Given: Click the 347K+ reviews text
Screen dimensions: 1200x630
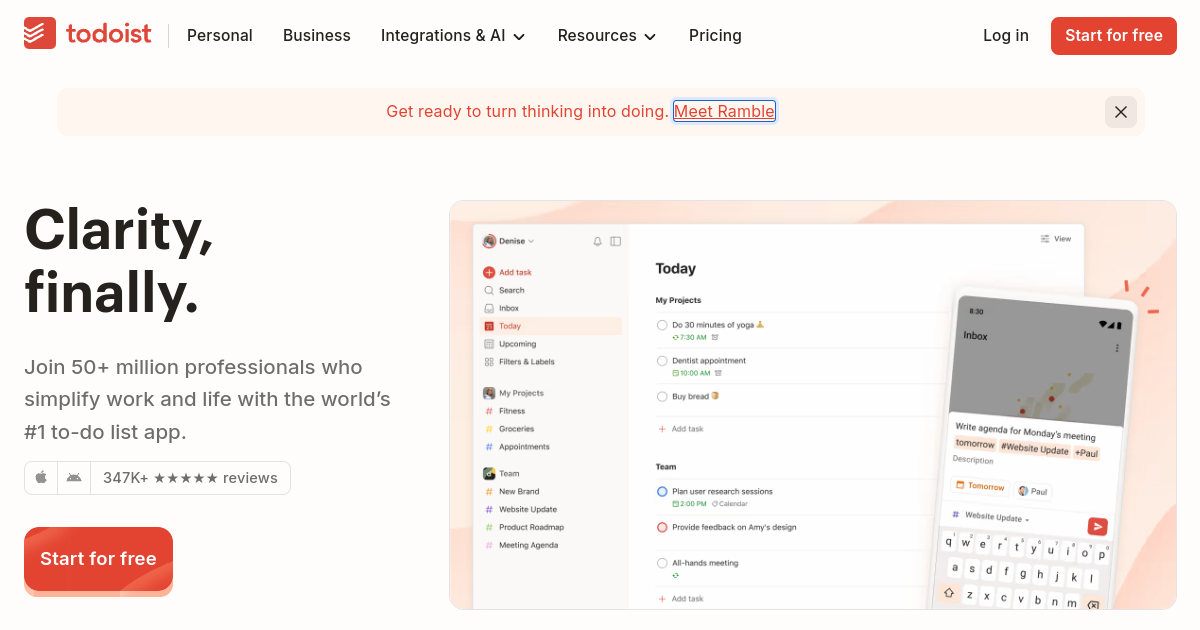Looking at the screenshot, I should pos(190,478).
